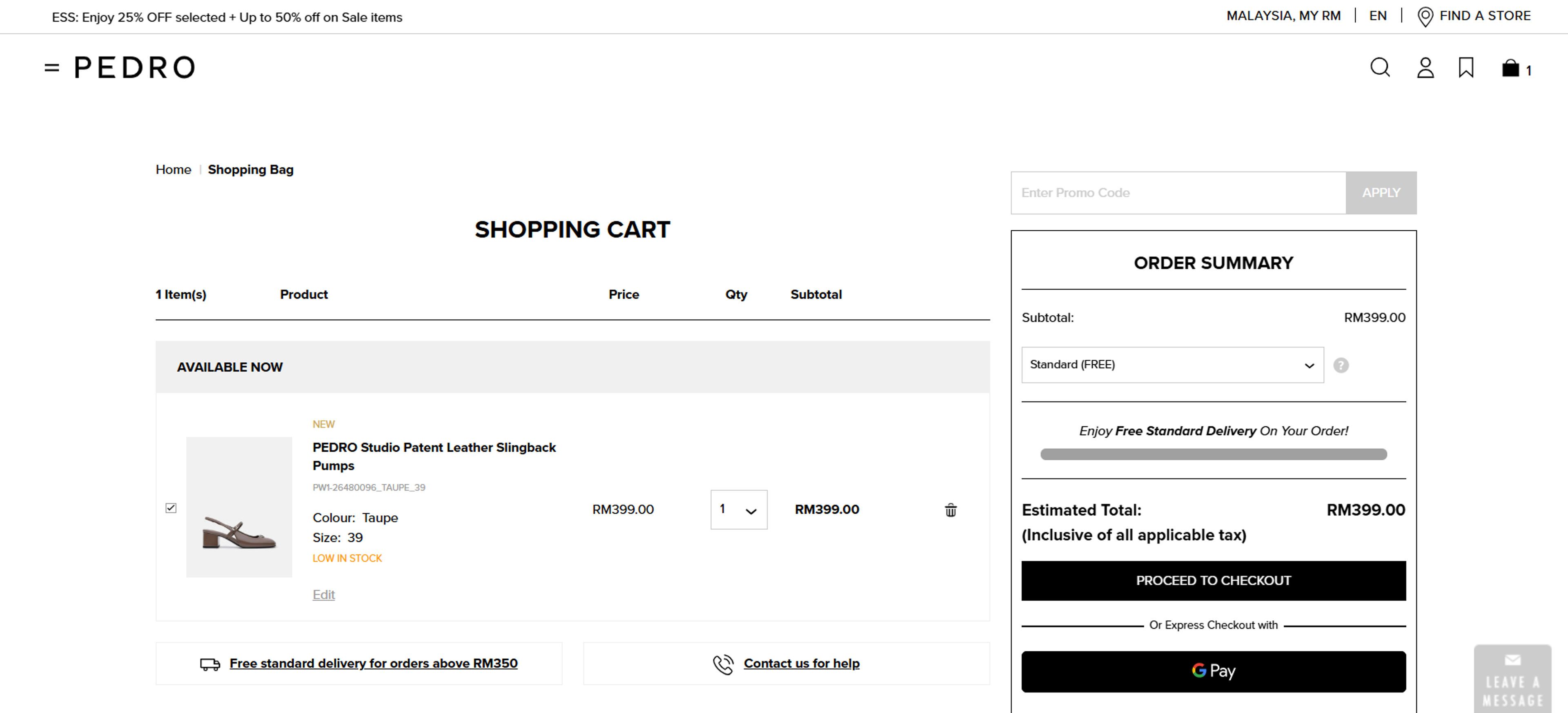Click the delivery help question mark icon
Screen dimensions: 1568x713
(x=1340, y=365)
